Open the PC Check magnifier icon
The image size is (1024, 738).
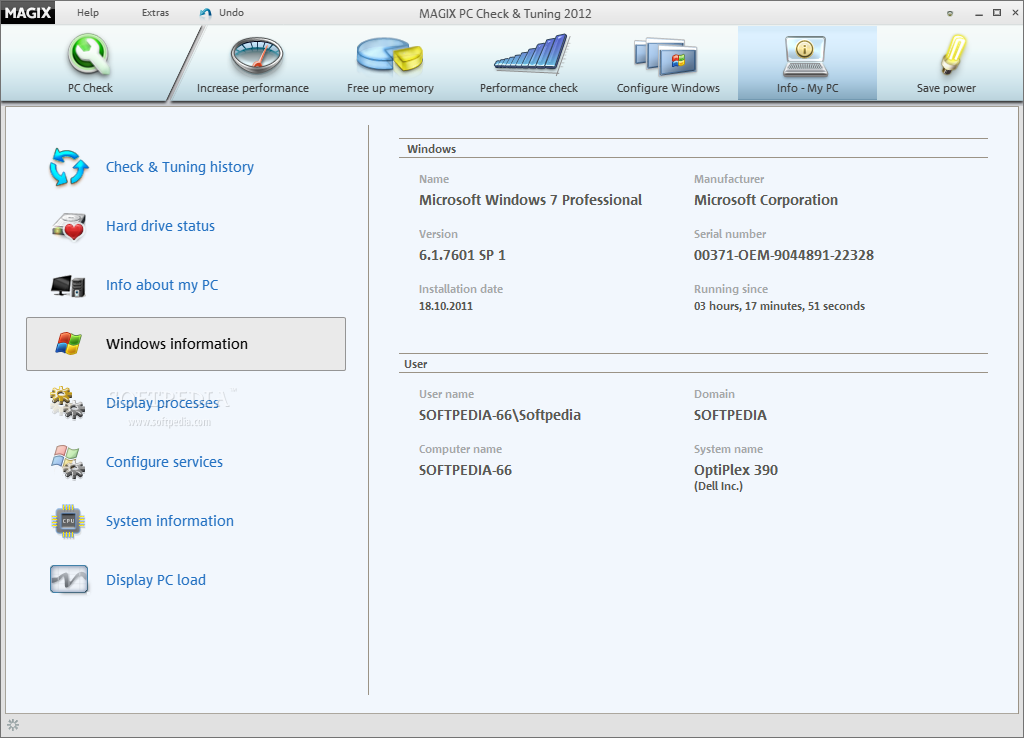tap(89, 56)
